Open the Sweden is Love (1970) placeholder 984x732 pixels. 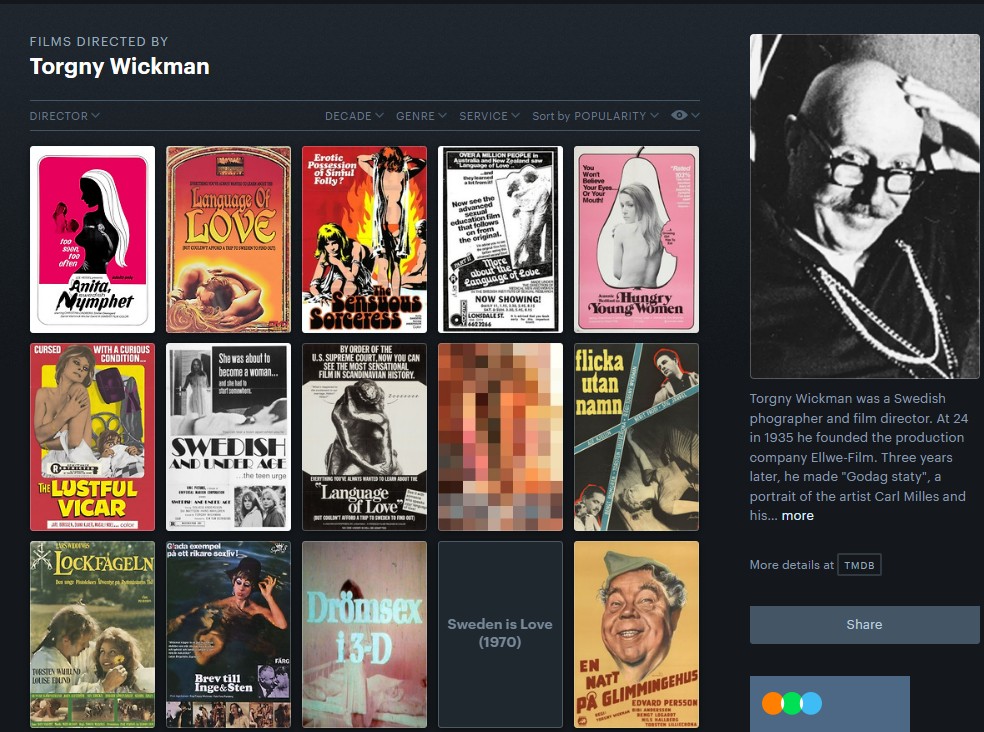[500, 634]
